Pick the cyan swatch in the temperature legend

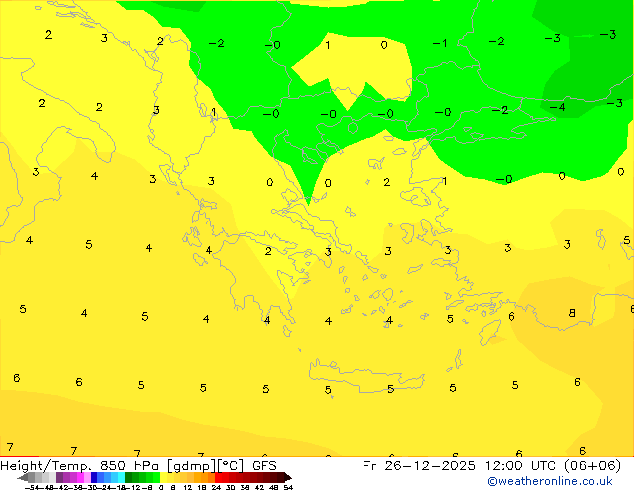point(121,477)
